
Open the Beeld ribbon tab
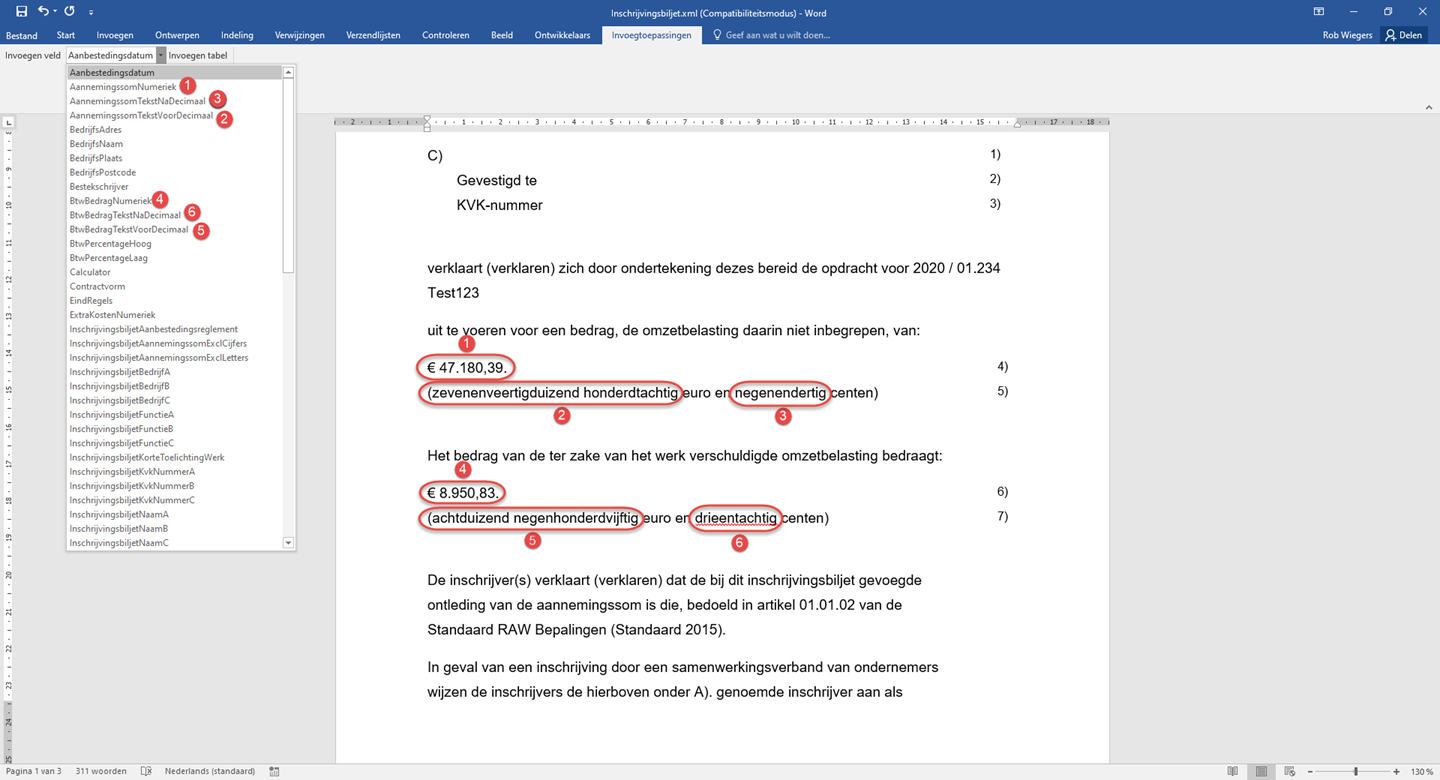[502, 35]
